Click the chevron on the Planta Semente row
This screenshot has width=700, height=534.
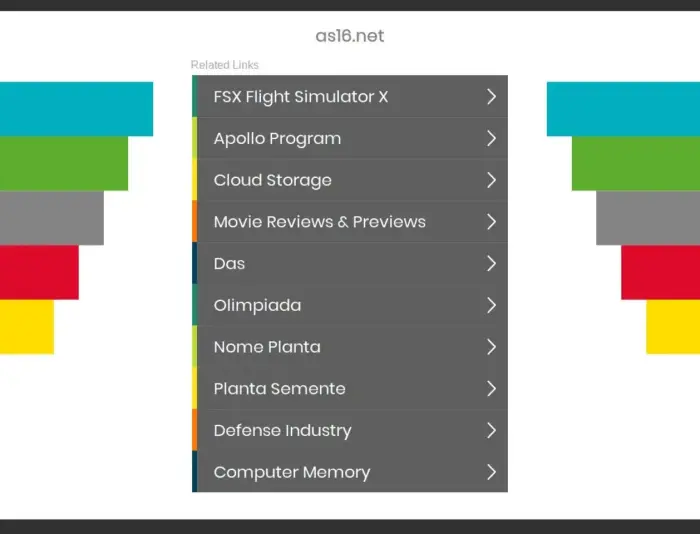click(491, 389)
